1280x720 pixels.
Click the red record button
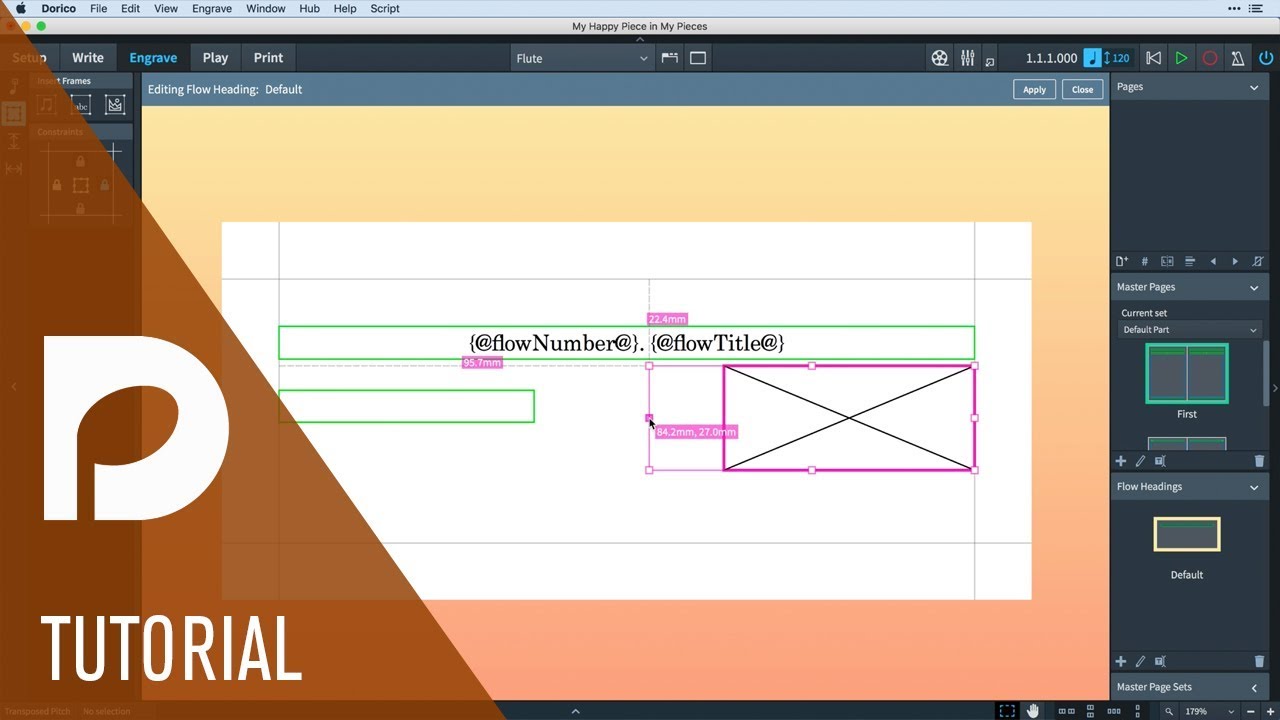point(1210,58)
